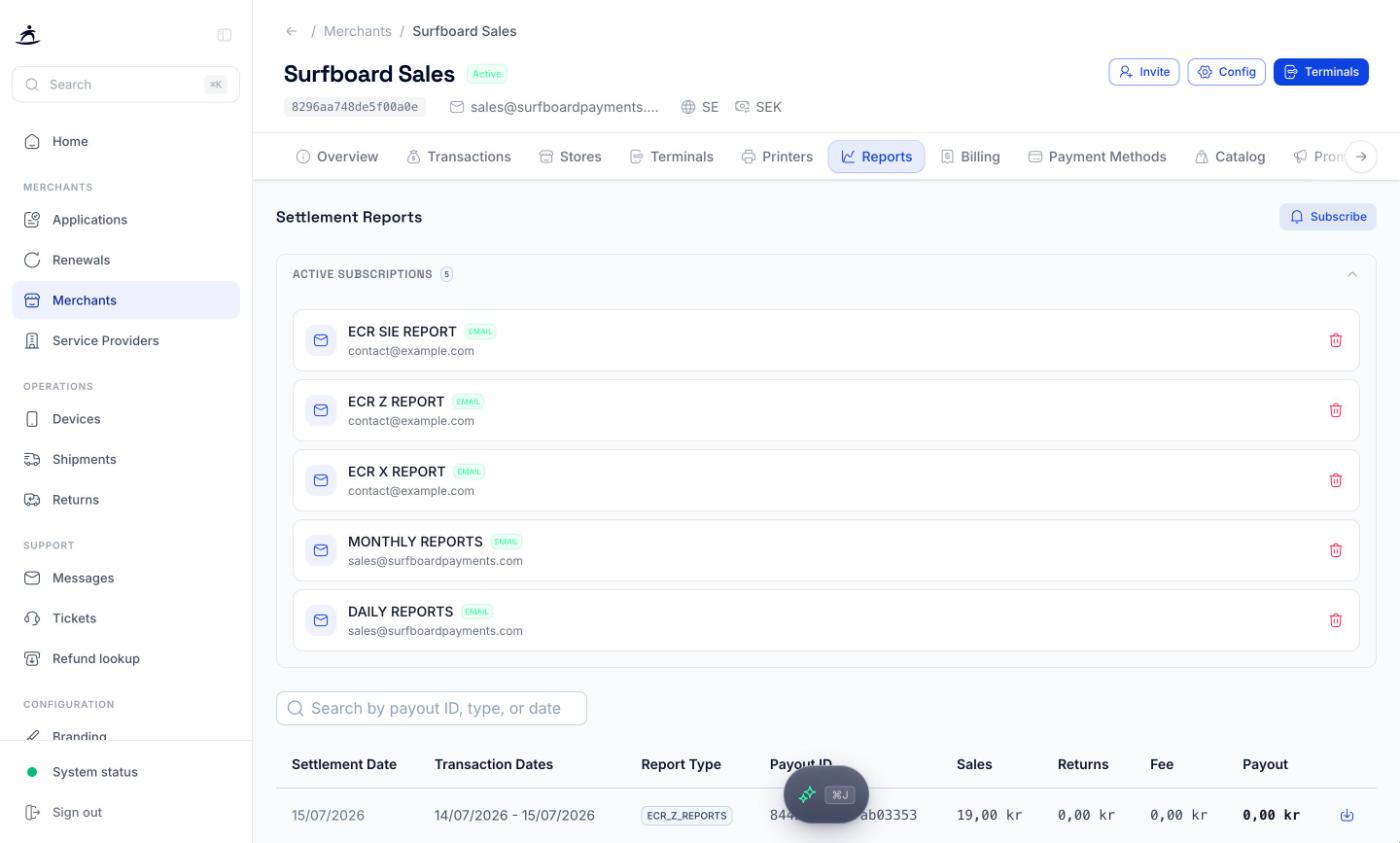
Task: Click the Merchants breadcrumb link
Action: 357,31
